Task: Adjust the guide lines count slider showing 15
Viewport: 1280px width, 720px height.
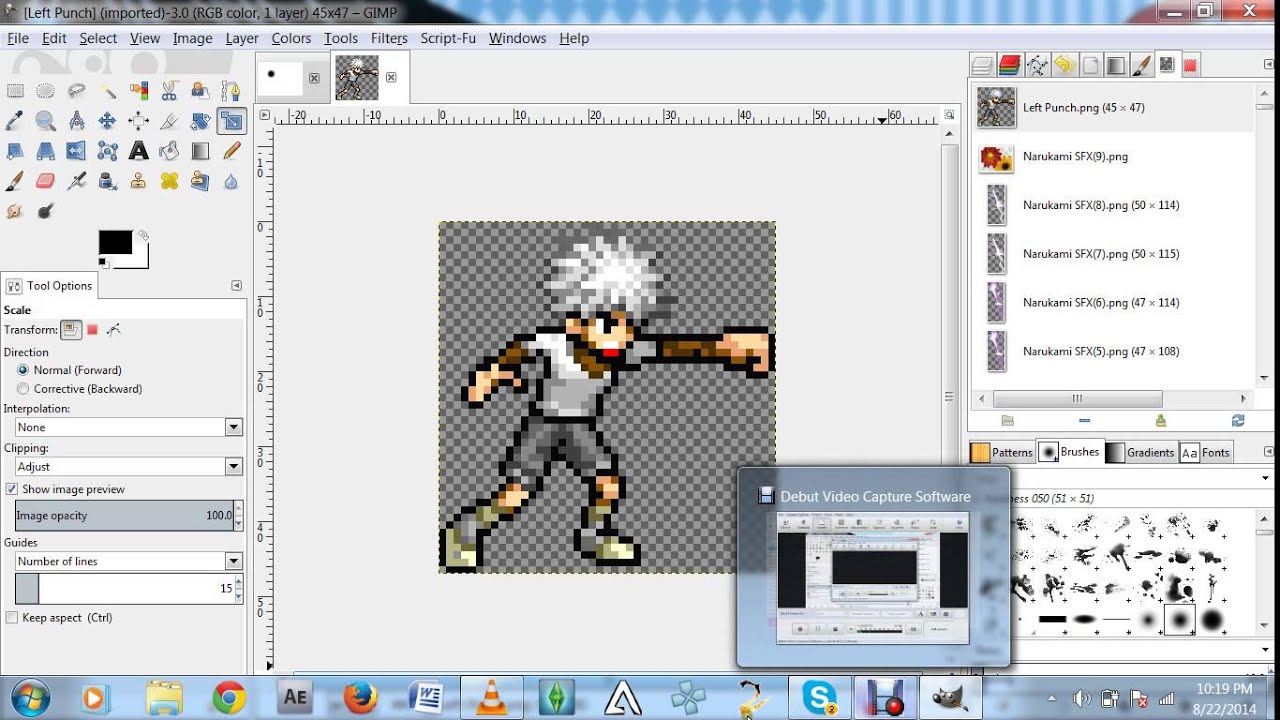Action: coord(128,588)
